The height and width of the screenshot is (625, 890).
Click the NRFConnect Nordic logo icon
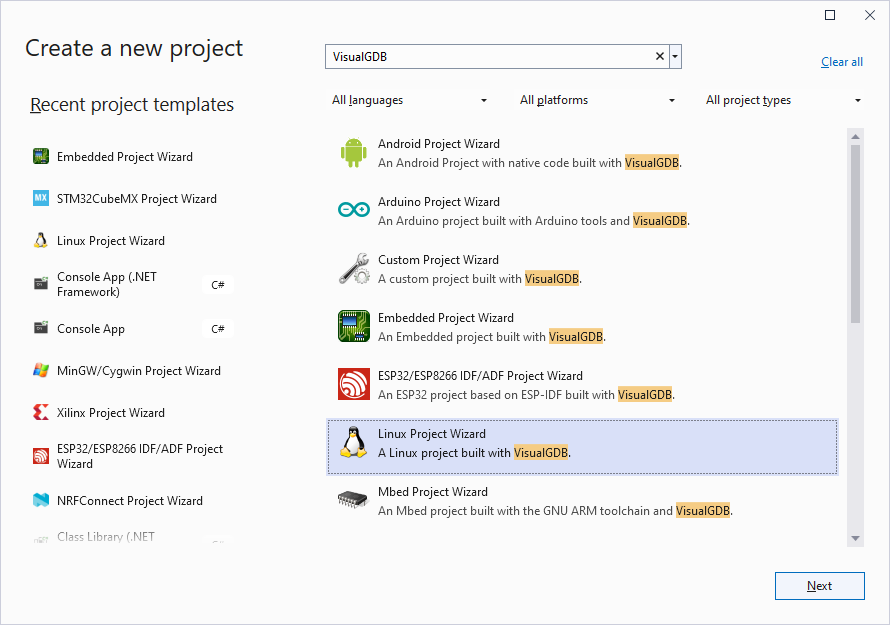click(41, 500)
